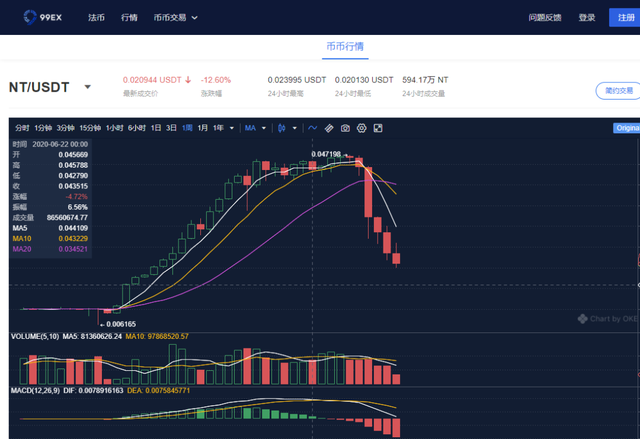Expand more time intervals arrow after 1年

pyautogui.click(x=234, y=128)
